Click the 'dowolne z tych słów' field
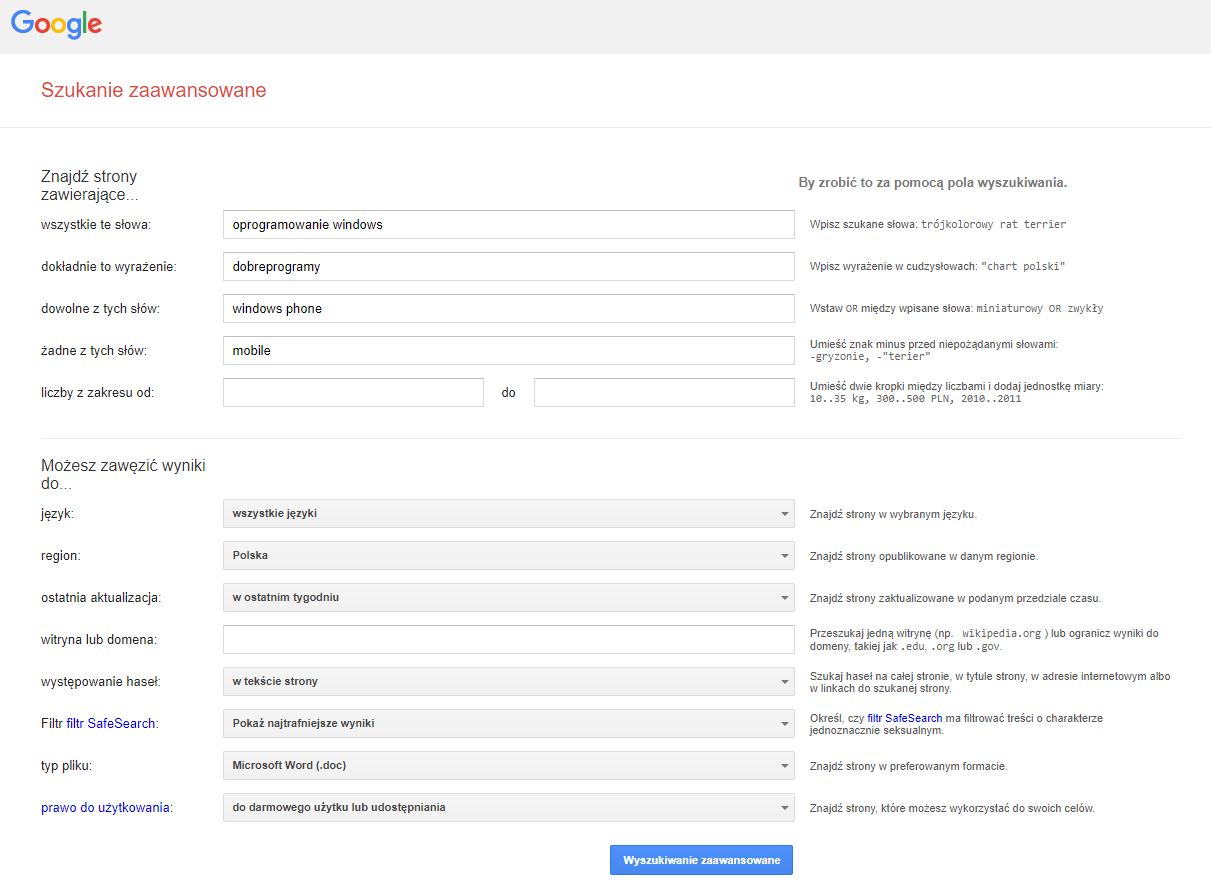1211x894 pixels. click(508, 309)
